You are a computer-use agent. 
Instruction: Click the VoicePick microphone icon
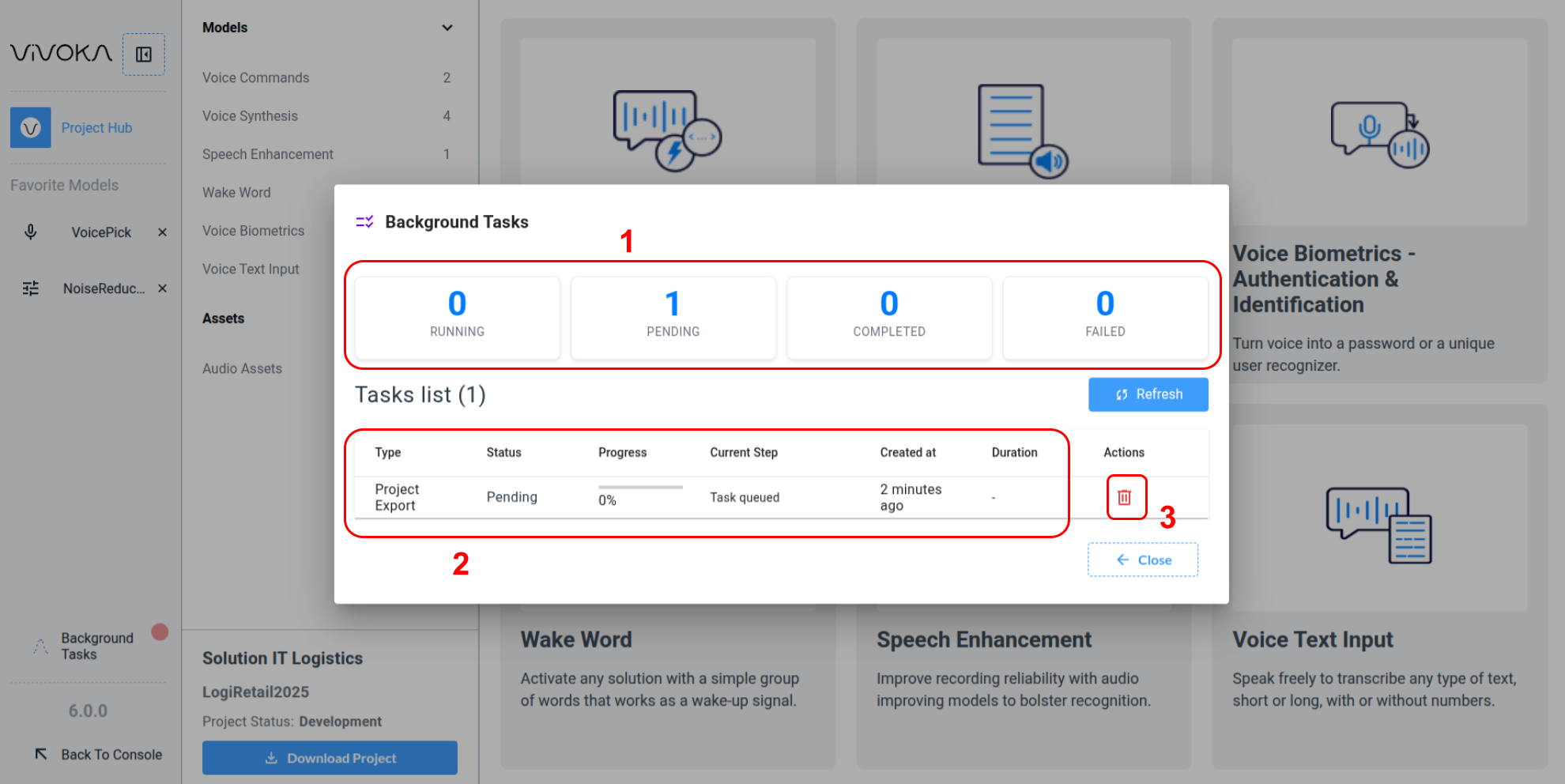(31, 232)
